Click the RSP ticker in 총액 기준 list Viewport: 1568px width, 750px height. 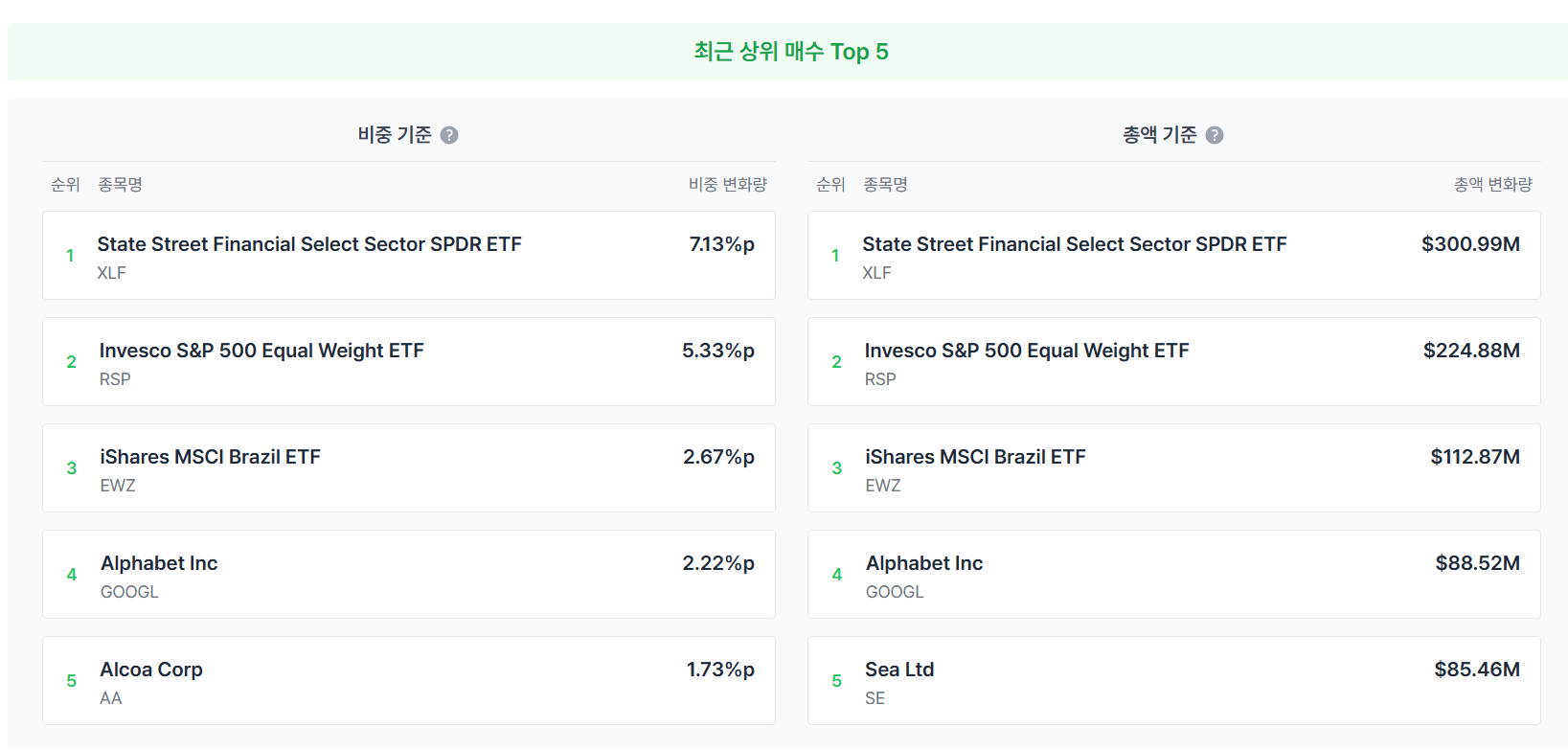click(x=880, y=379)
